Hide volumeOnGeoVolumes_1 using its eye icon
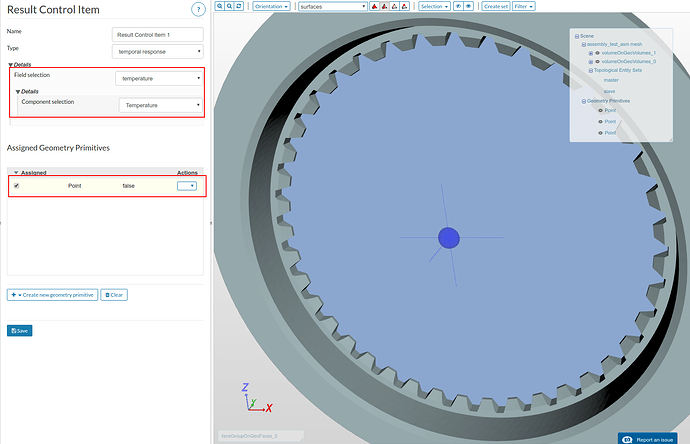Viewport: 690px width, 444px height. click(x=598, y=53)
